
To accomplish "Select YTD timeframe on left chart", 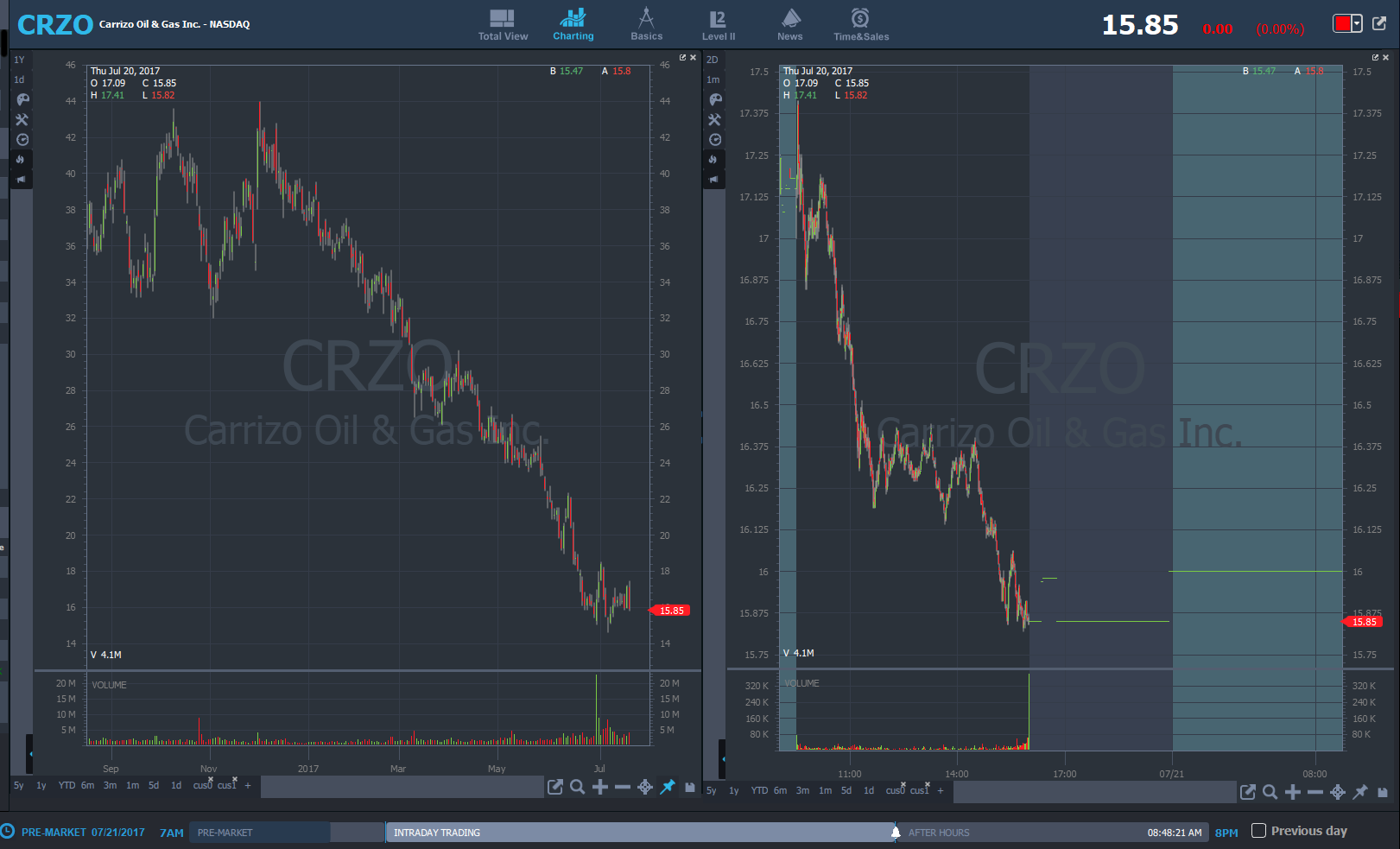I will point(67,785).
